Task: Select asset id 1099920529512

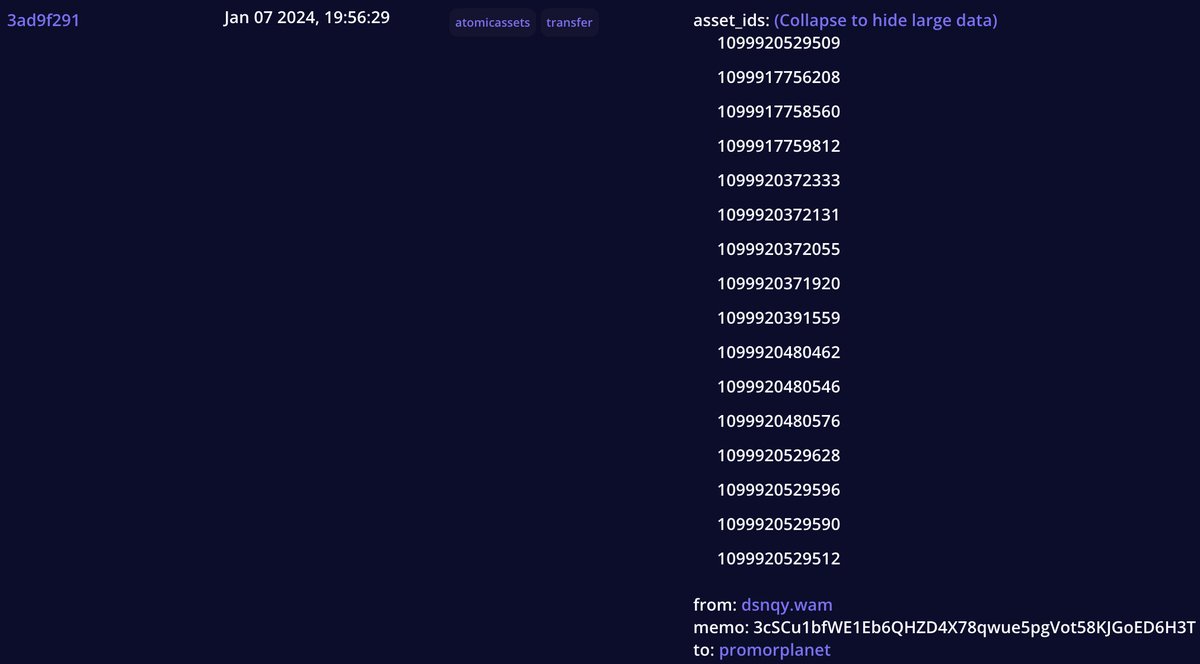Action: pyautogui.click(x=779, y=558)
